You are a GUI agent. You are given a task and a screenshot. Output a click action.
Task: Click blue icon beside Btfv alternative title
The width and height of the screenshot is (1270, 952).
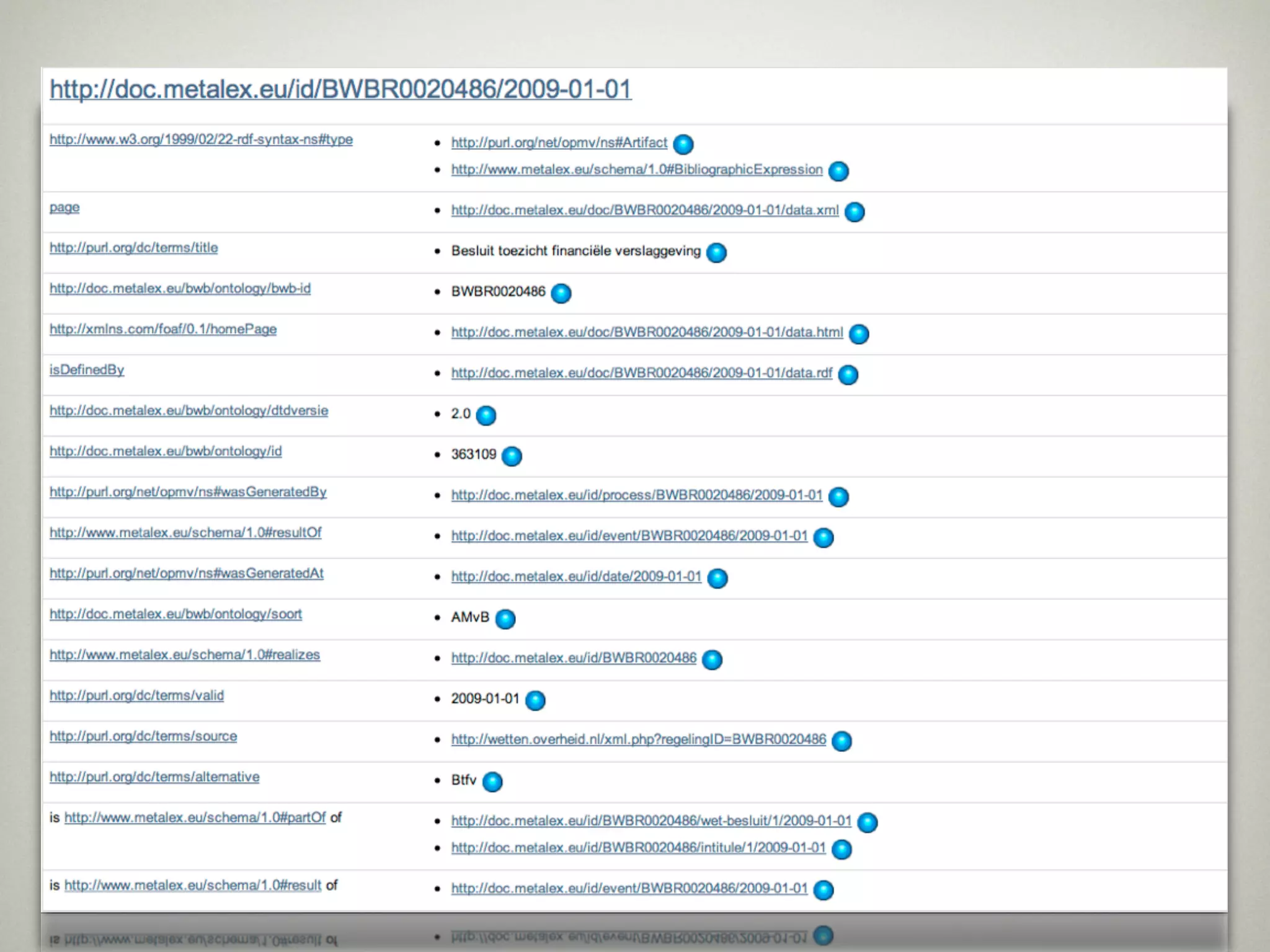(492, 782)
